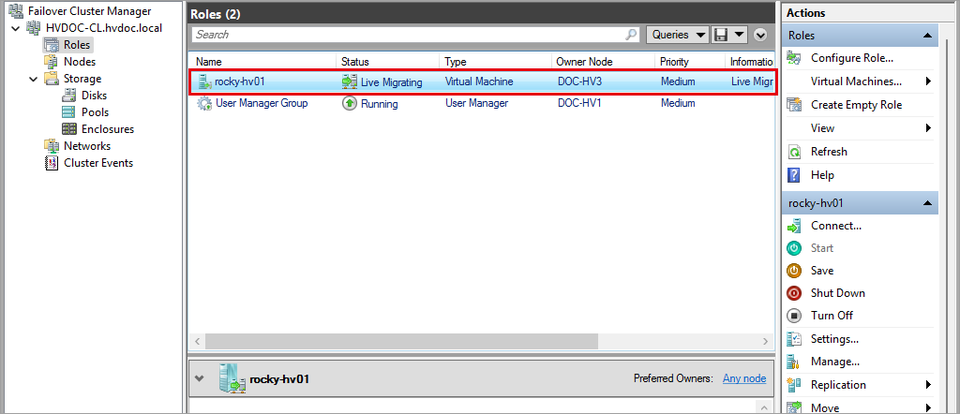Image resolution: width=960 pixels, height=414 pixels.
Task: Click the scroll up arrow in details pane
Action: click(x=765, y=406)
